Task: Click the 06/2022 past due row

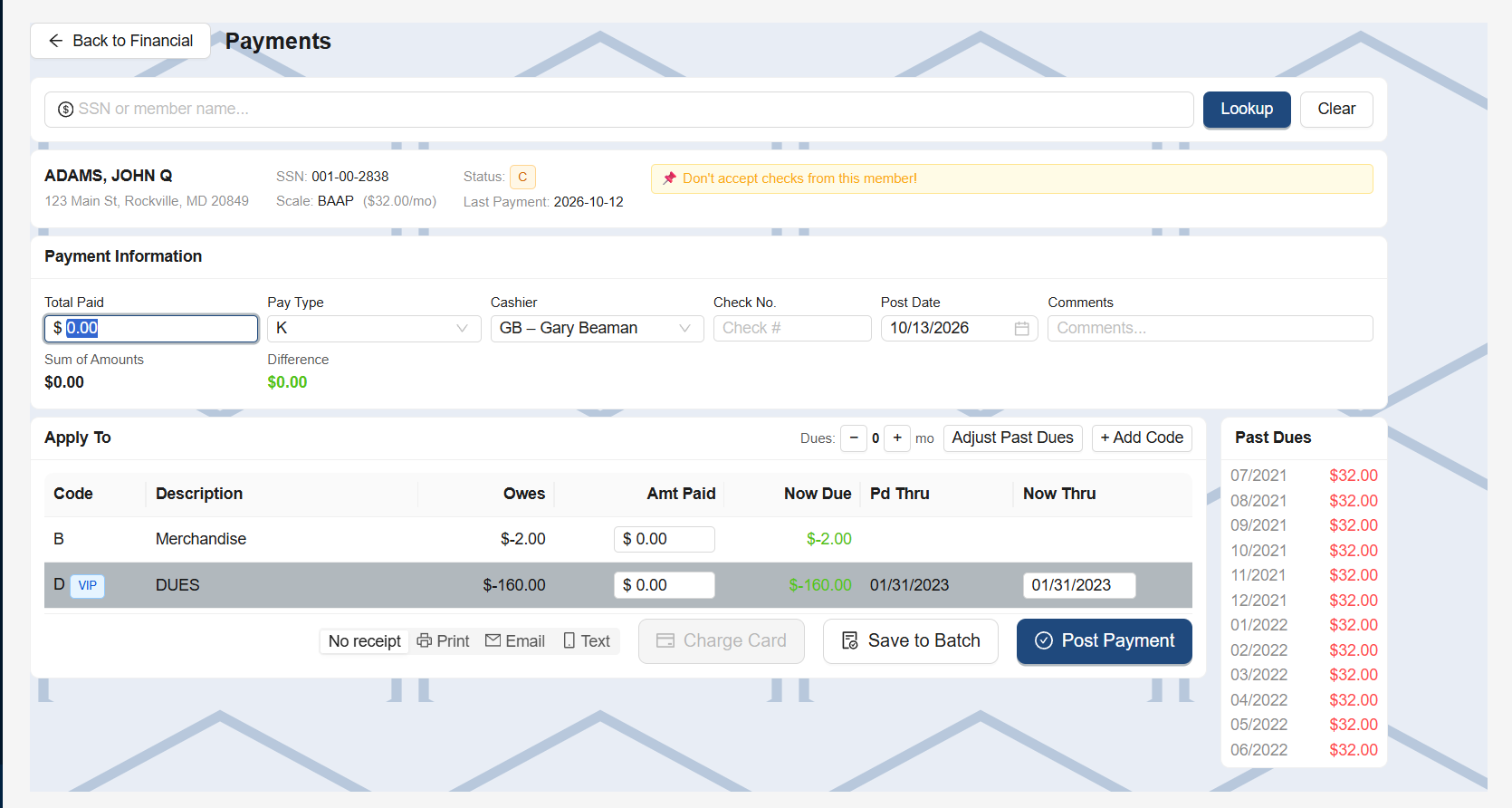Action: tap(1304, 751)
